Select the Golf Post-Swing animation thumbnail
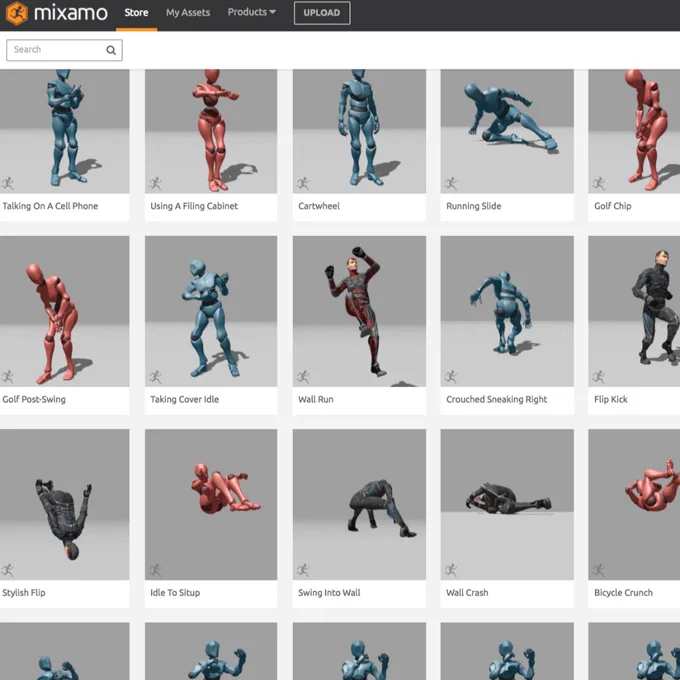Screen dimensions: 680x680 tap(65, 311)
